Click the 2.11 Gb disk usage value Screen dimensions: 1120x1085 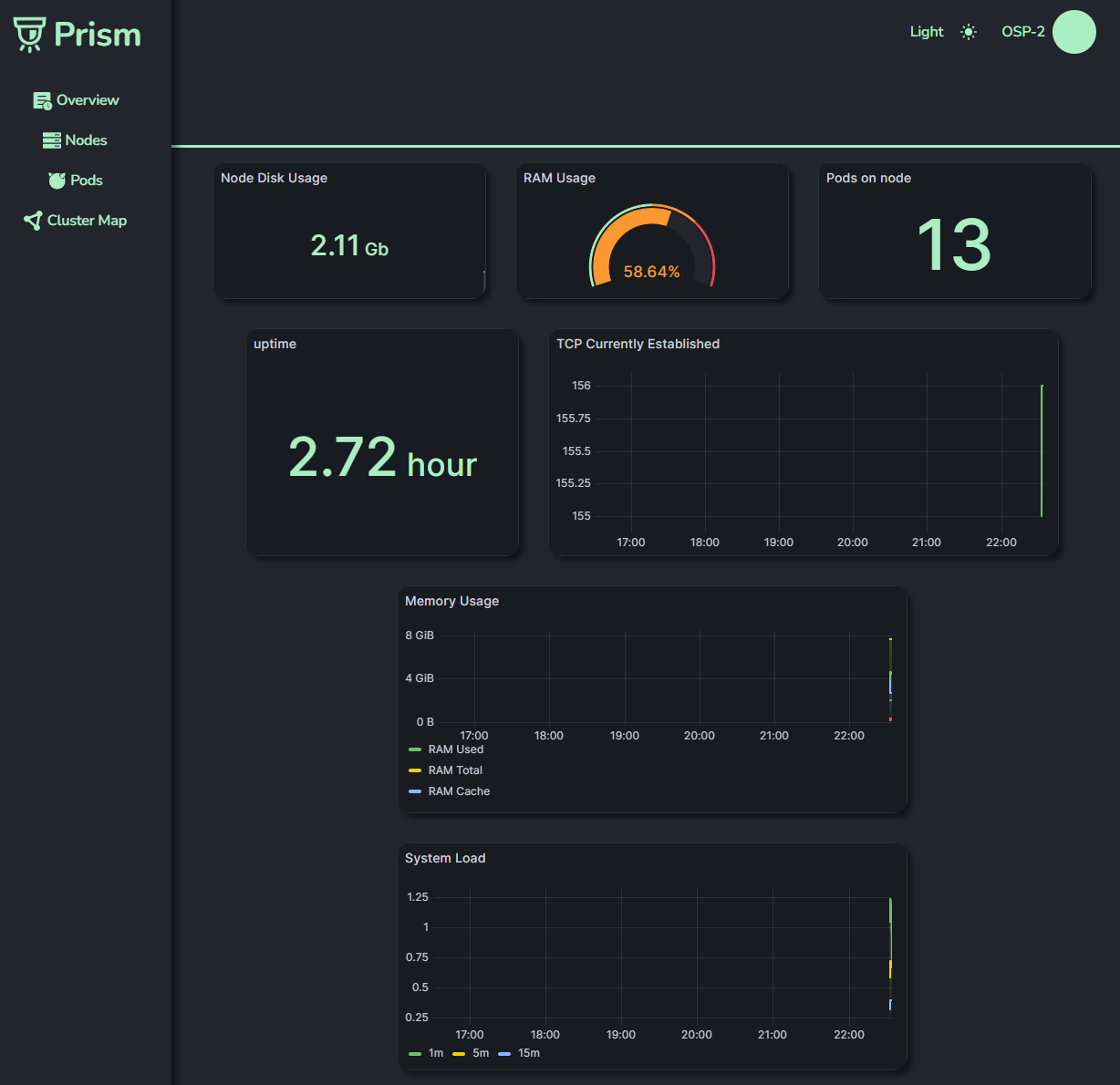(349, 245)
